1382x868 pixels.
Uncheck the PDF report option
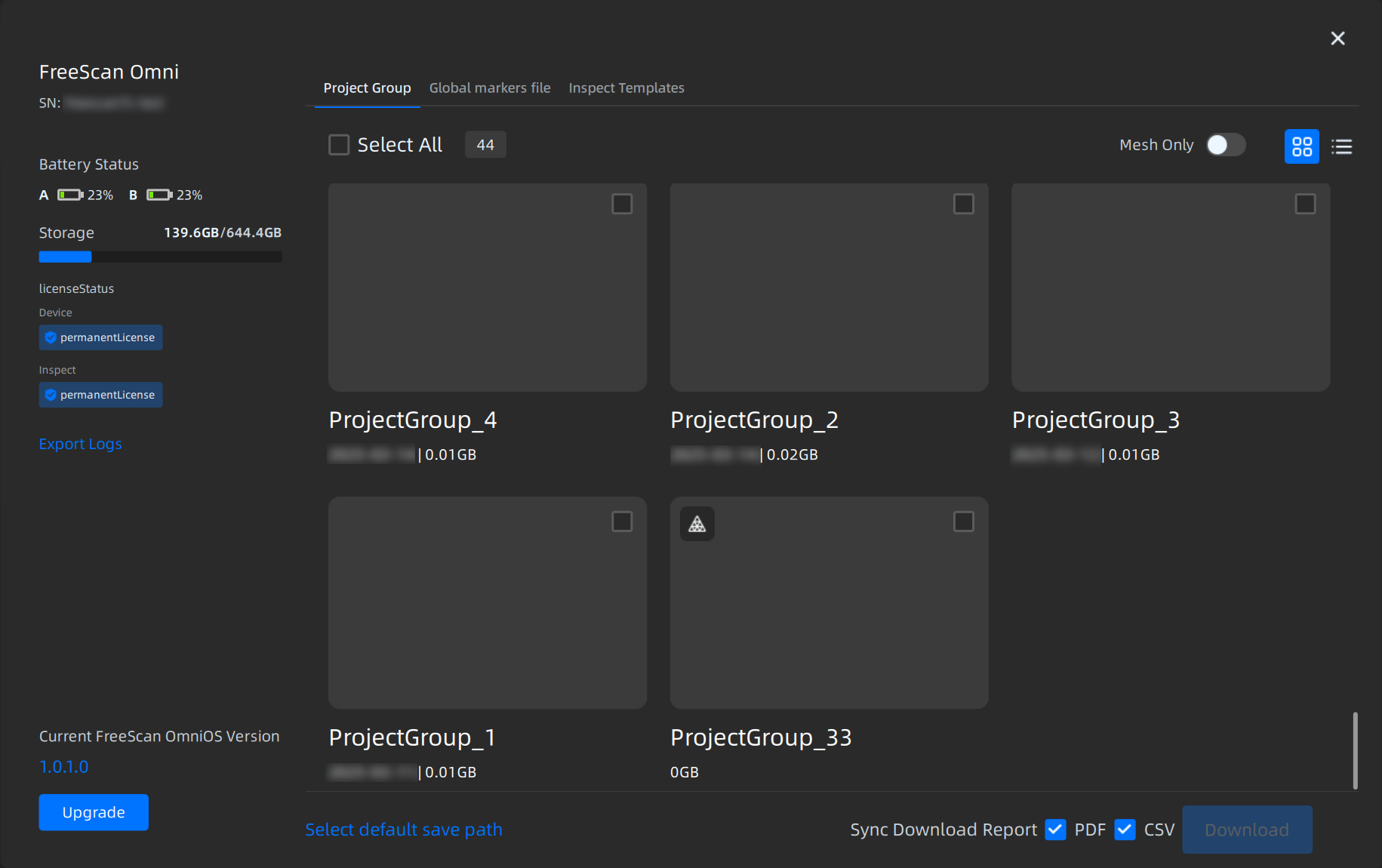[x=1055, y=830]
